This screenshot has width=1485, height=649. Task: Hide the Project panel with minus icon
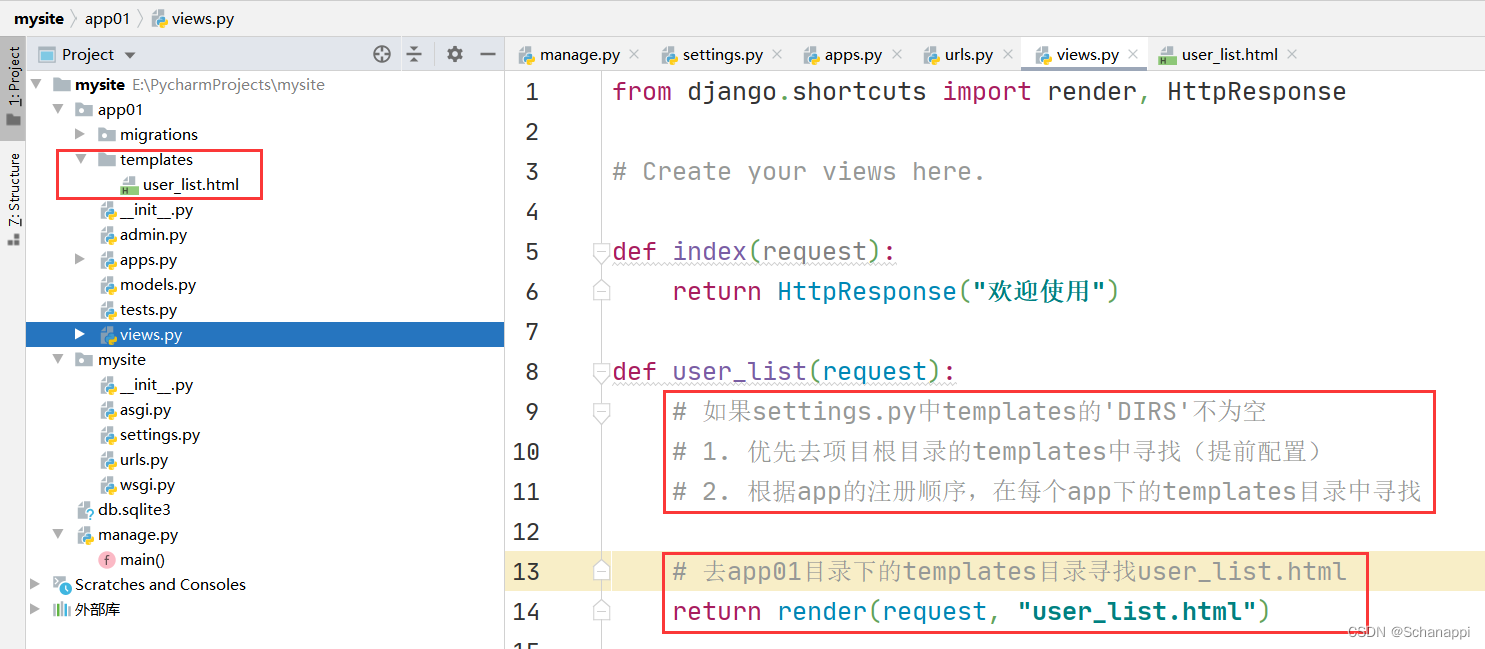488,55
